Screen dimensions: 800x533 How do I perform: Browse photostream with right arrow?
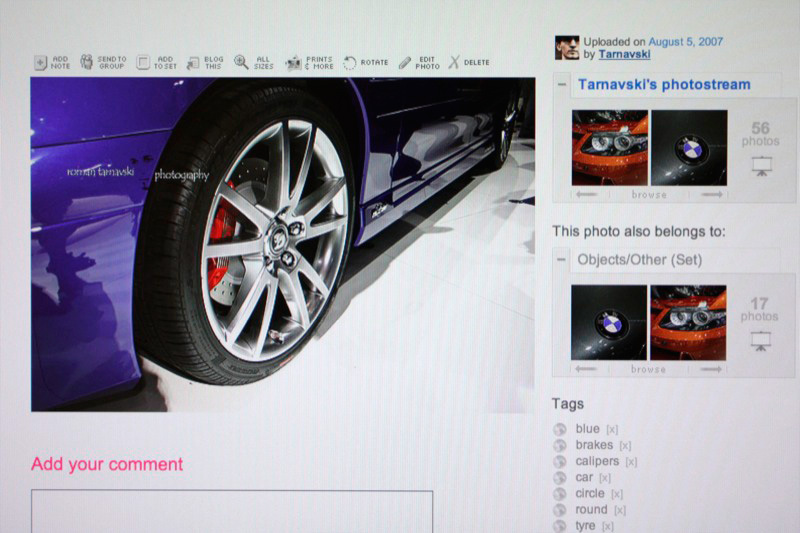click(712, 194)
